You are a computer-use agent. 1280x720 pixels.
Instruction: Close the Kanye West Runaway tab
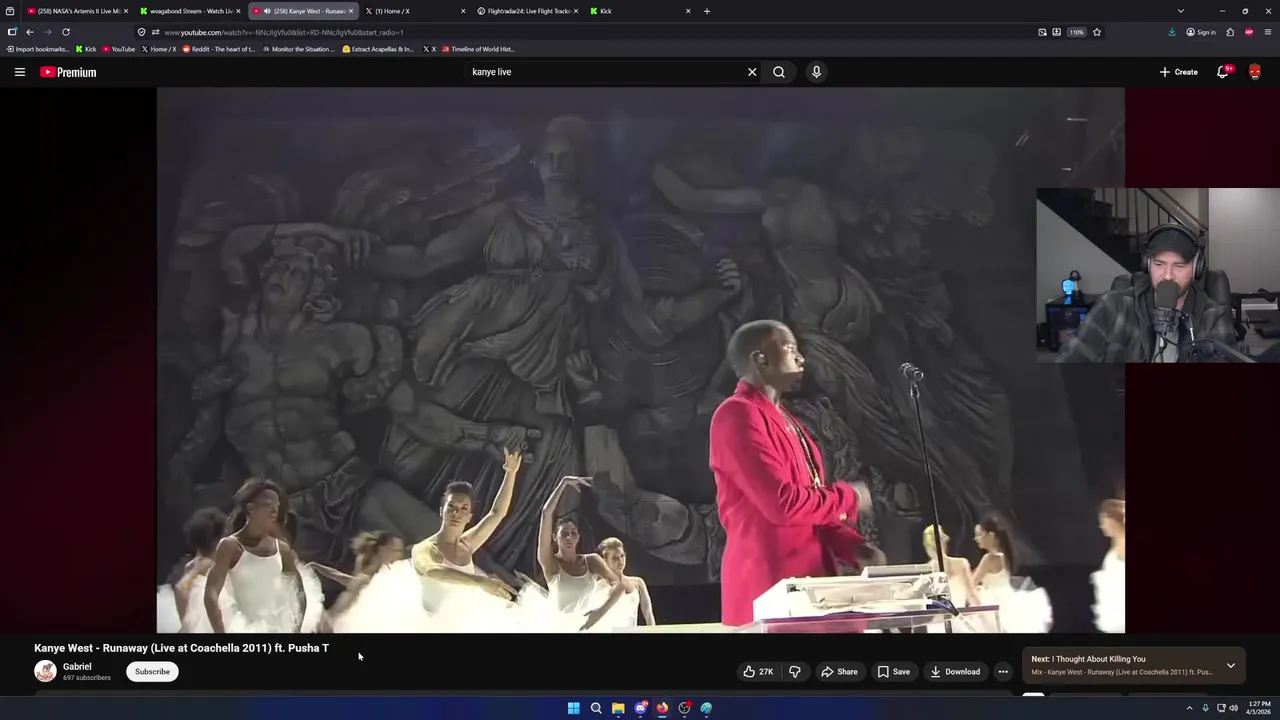pos(351,11)
